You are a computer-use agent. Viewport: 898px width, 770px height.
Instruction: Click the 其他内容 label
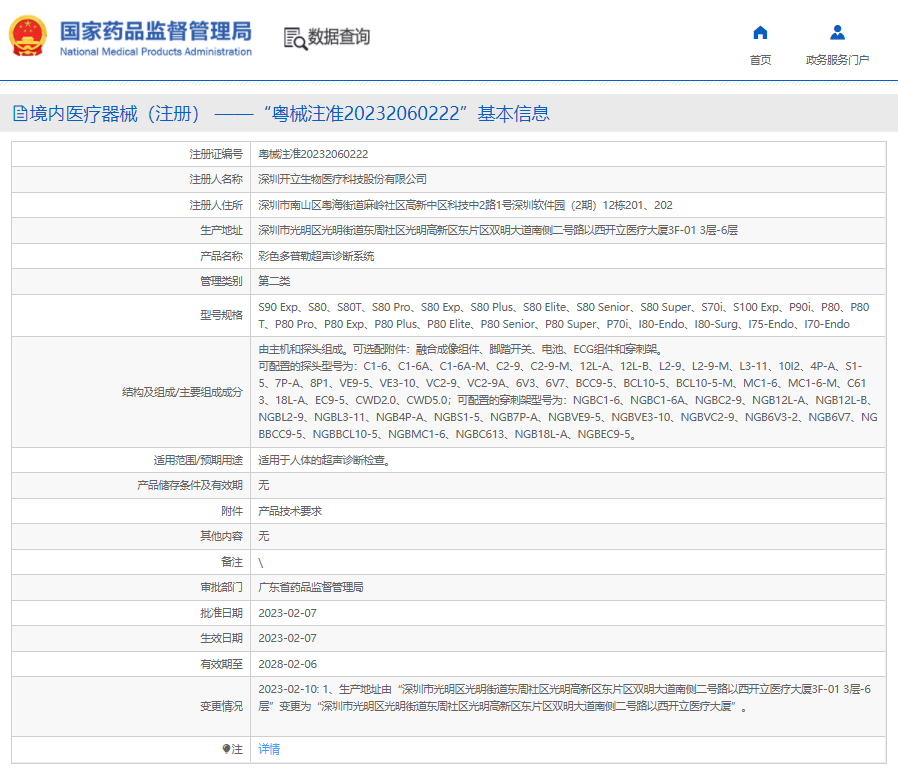tap(221, 536)
